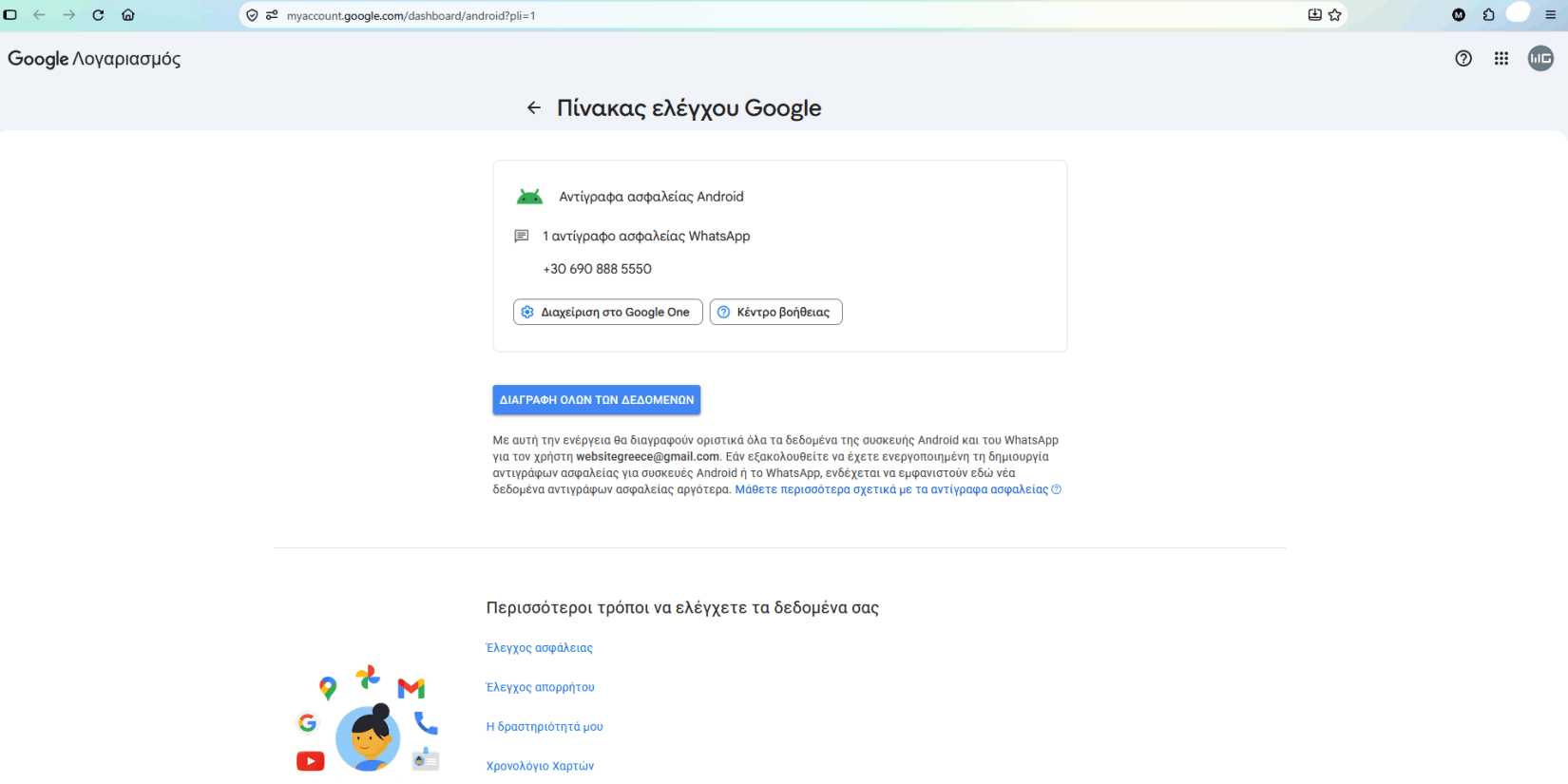The image size is (1568, 784).
Task: Open Χρονολόγιο Χαρτών link
Action: pos(540,766)
